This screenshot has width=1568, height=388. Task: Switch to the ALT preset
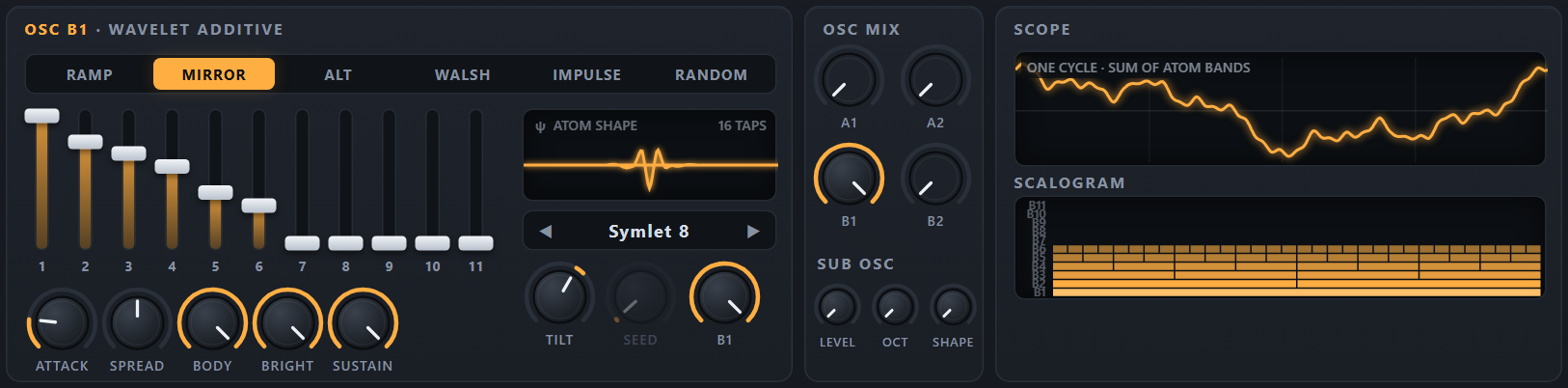338,74
